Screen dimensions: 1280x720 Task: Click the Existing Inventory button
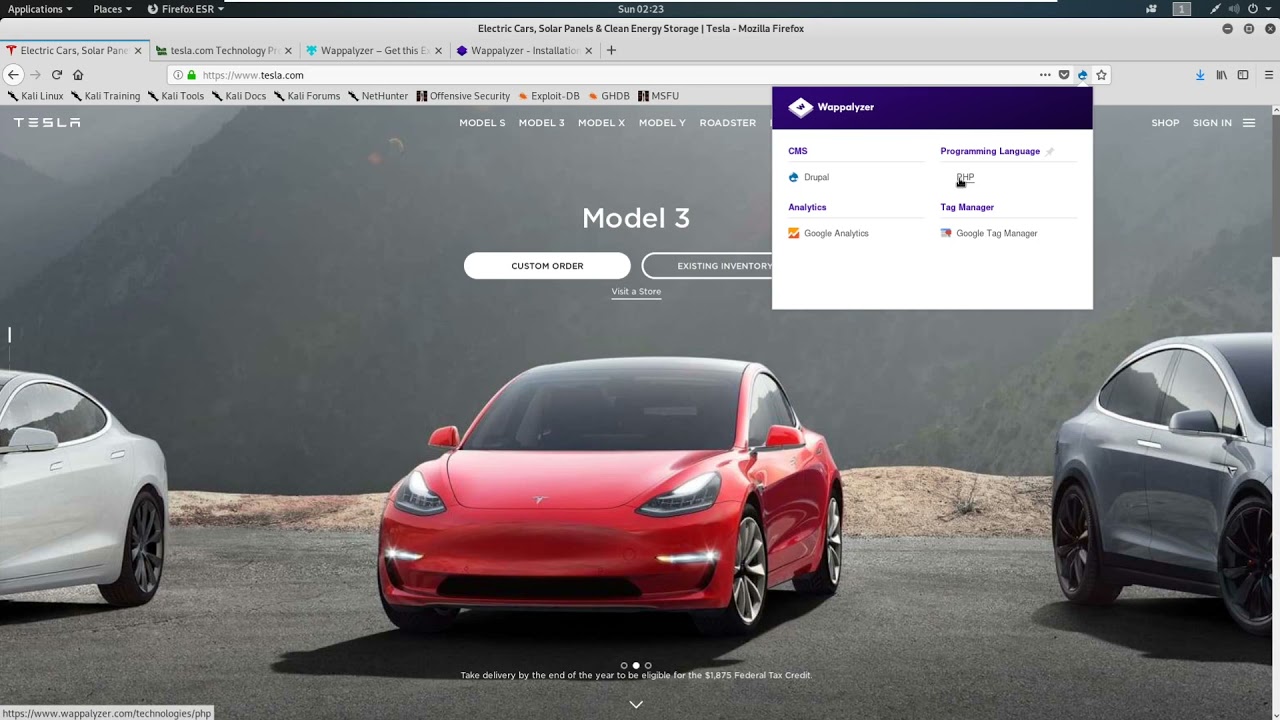click(707, 266)
